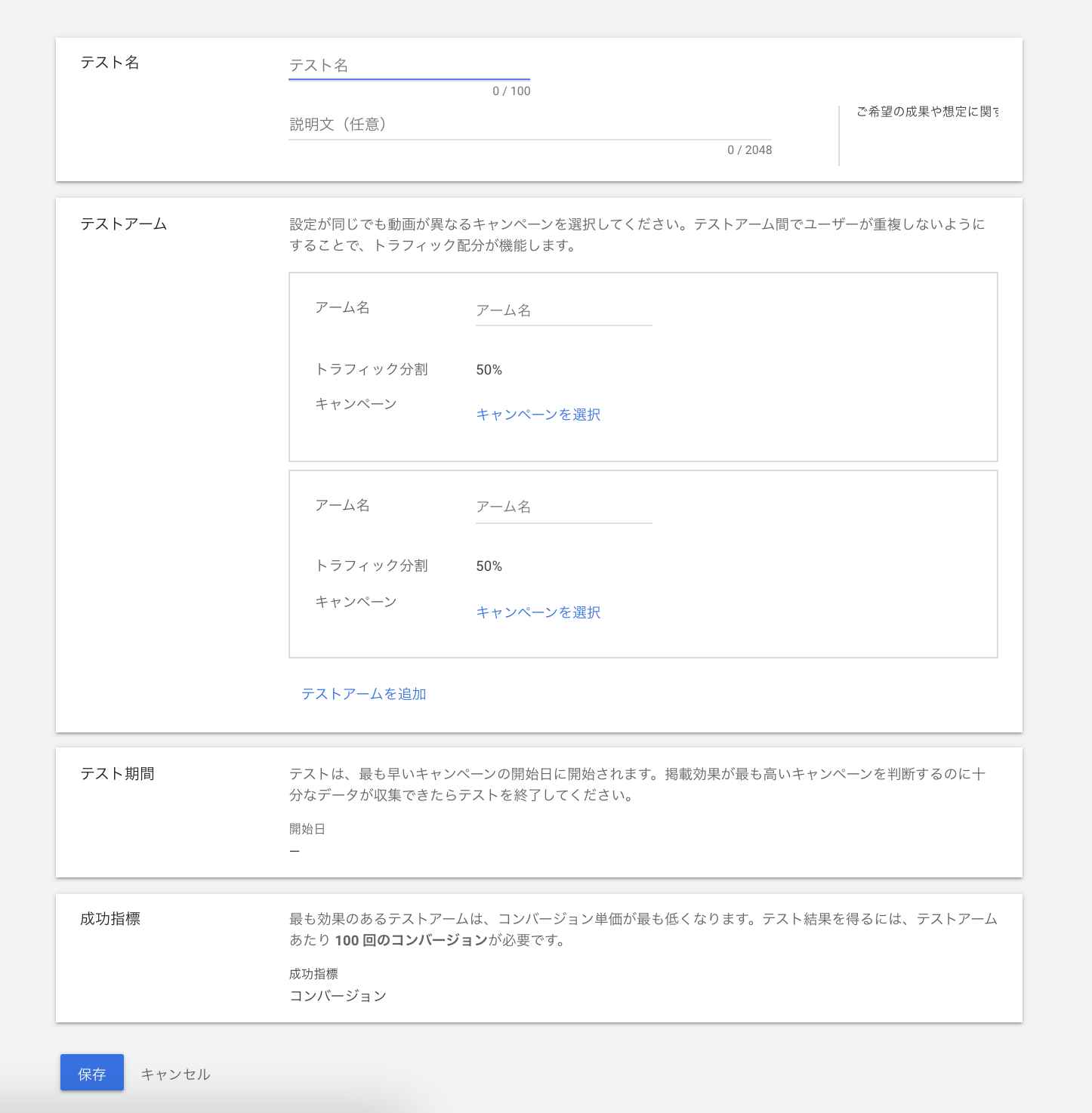Open キャンペーンを選択 in the first arm
Screen dimensions: 1092x1113
[538, 415]
